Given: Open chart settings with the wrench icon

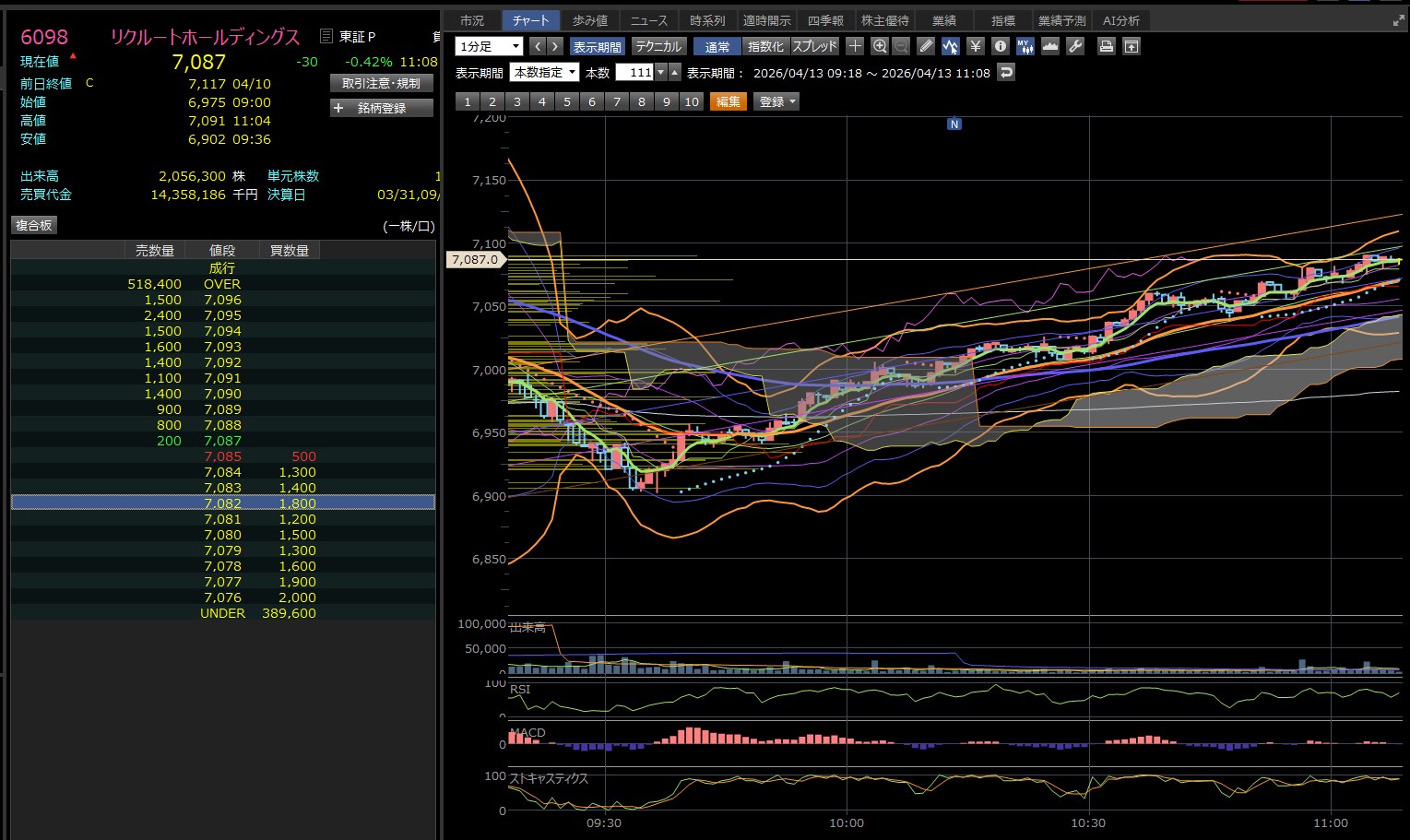Looking at the screenshot, I should point(1075,46).
